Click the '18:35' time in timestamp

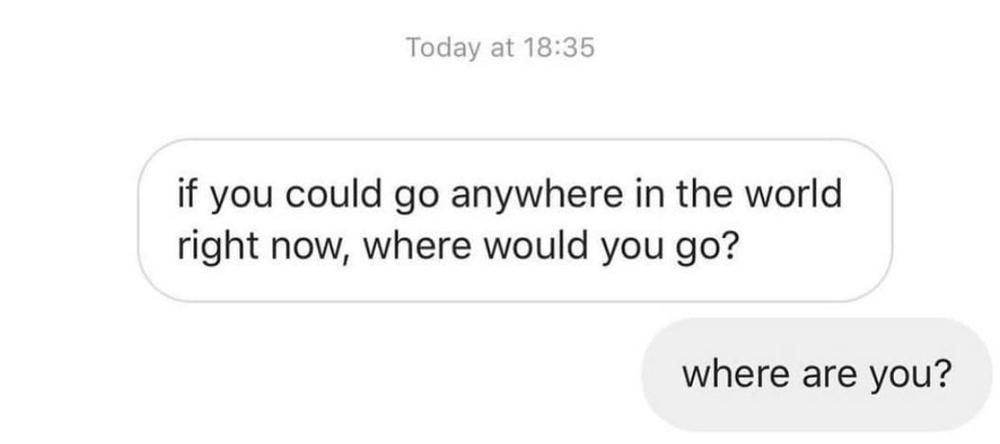[x=558, y=47]
